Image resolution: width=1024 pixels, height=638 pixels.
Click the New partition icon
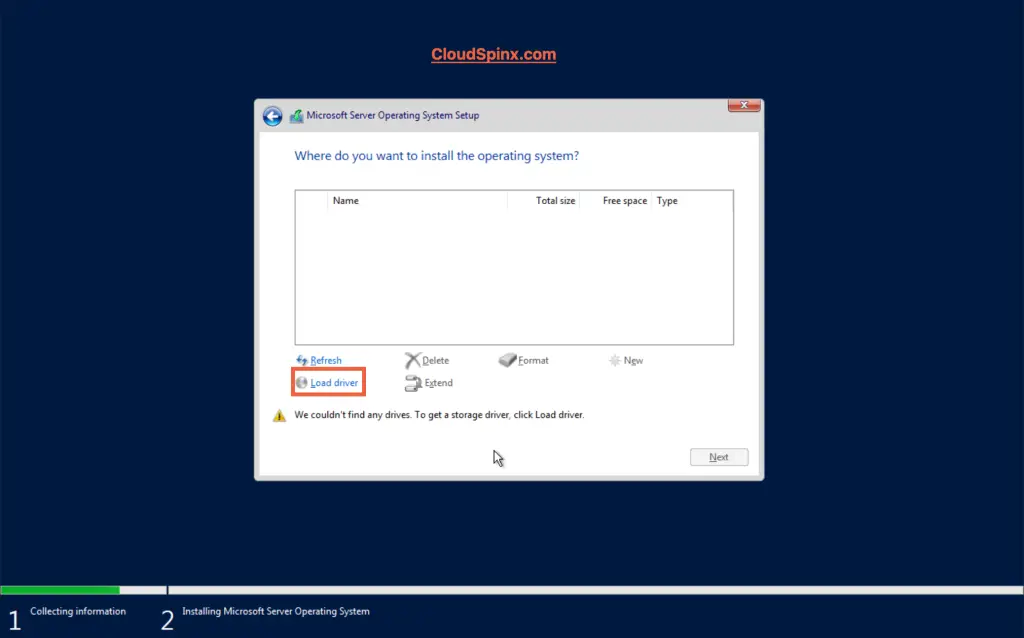click(612, 360)
